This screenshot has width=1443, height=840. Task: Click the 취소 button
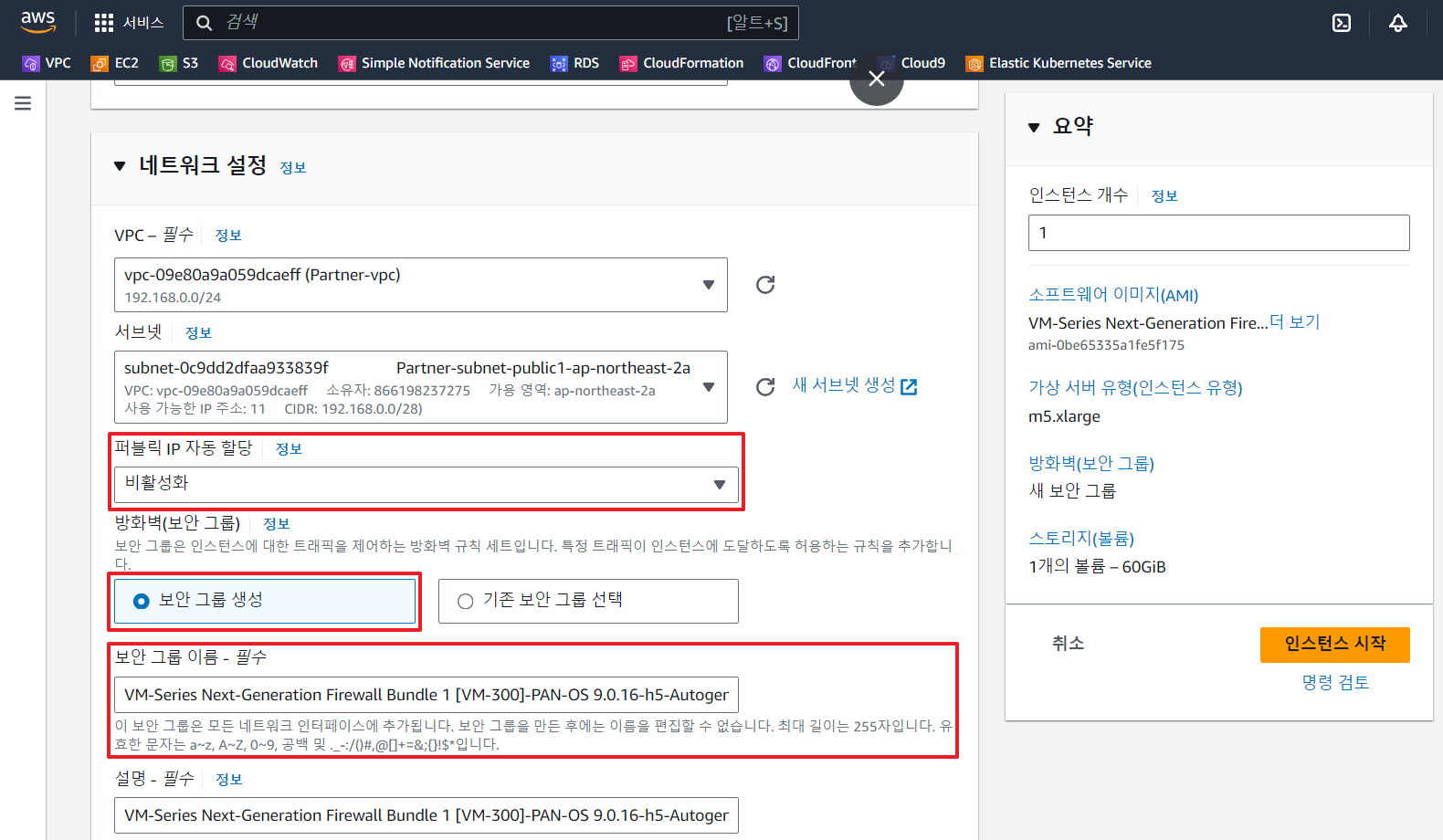1069,644
